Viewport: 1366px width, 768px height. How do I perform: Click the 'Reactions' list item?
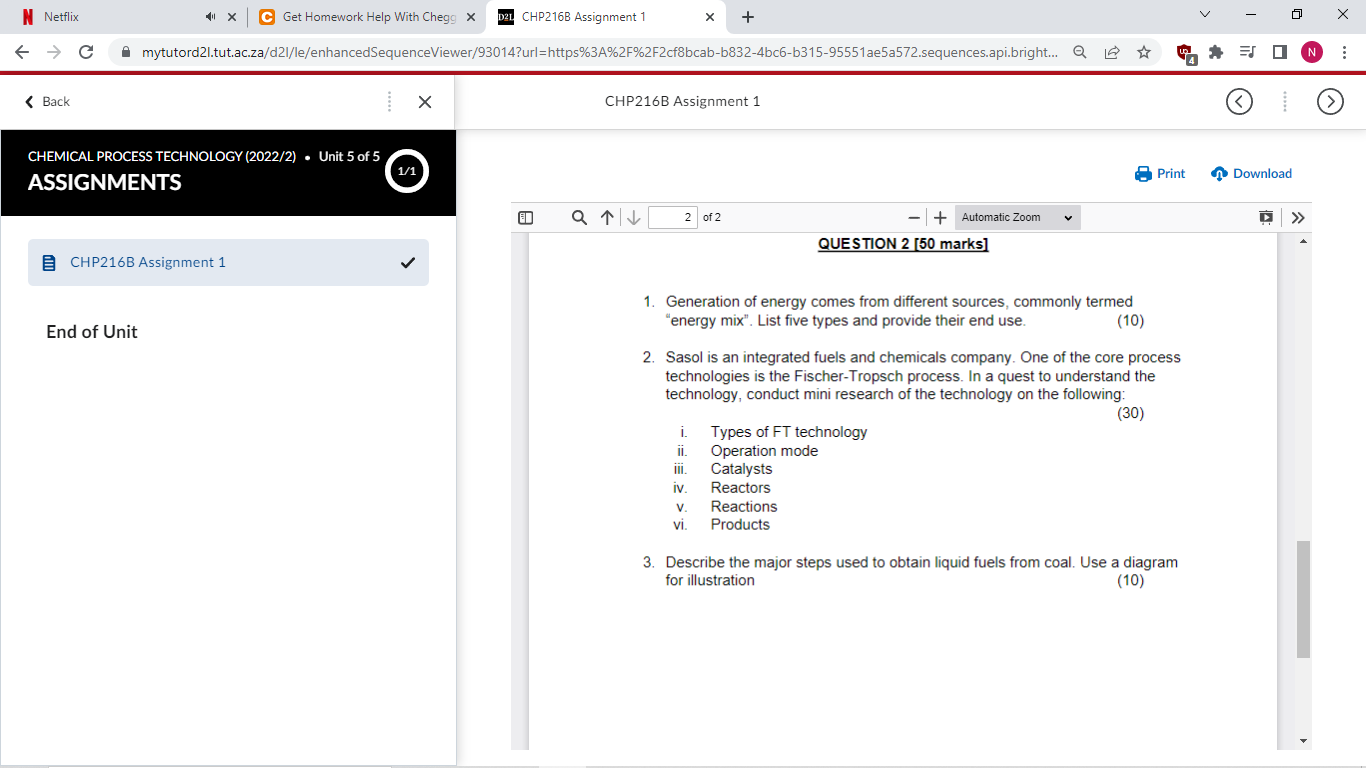tap(744, 507)
